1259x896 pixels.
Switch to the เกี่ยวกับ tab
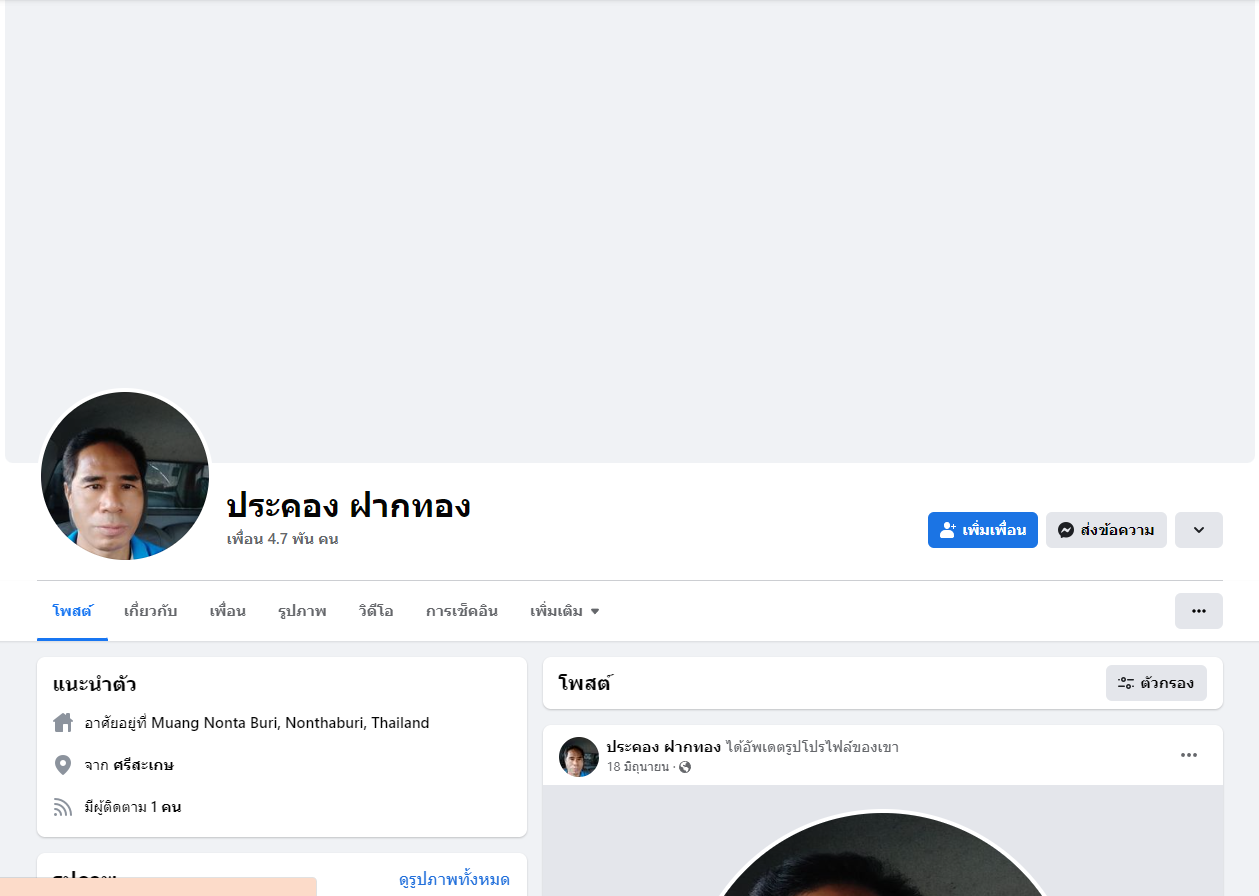coord(151,611)
